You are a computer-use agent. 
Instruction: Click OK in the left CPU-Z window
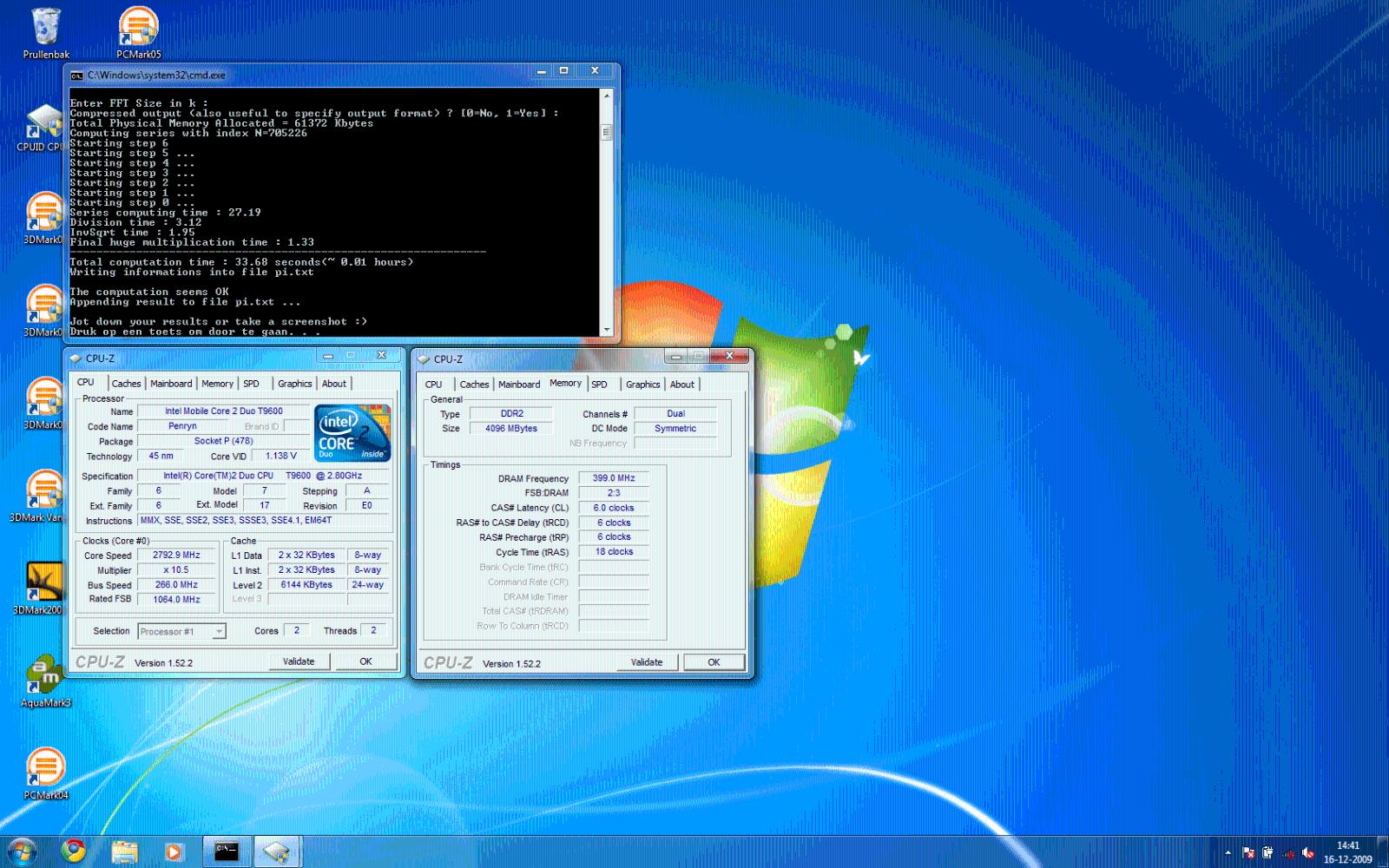365,661
